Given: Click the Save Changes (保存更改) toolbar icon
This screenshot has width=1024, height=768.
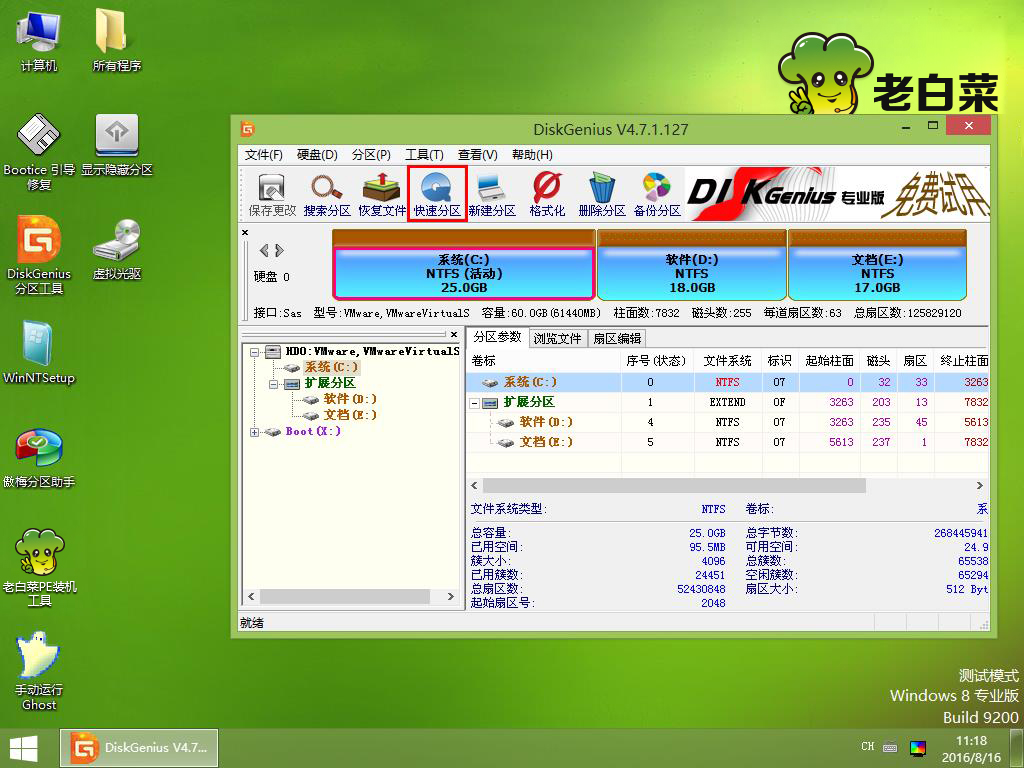Looking at the screenshot, I should (x=272, y=194).
